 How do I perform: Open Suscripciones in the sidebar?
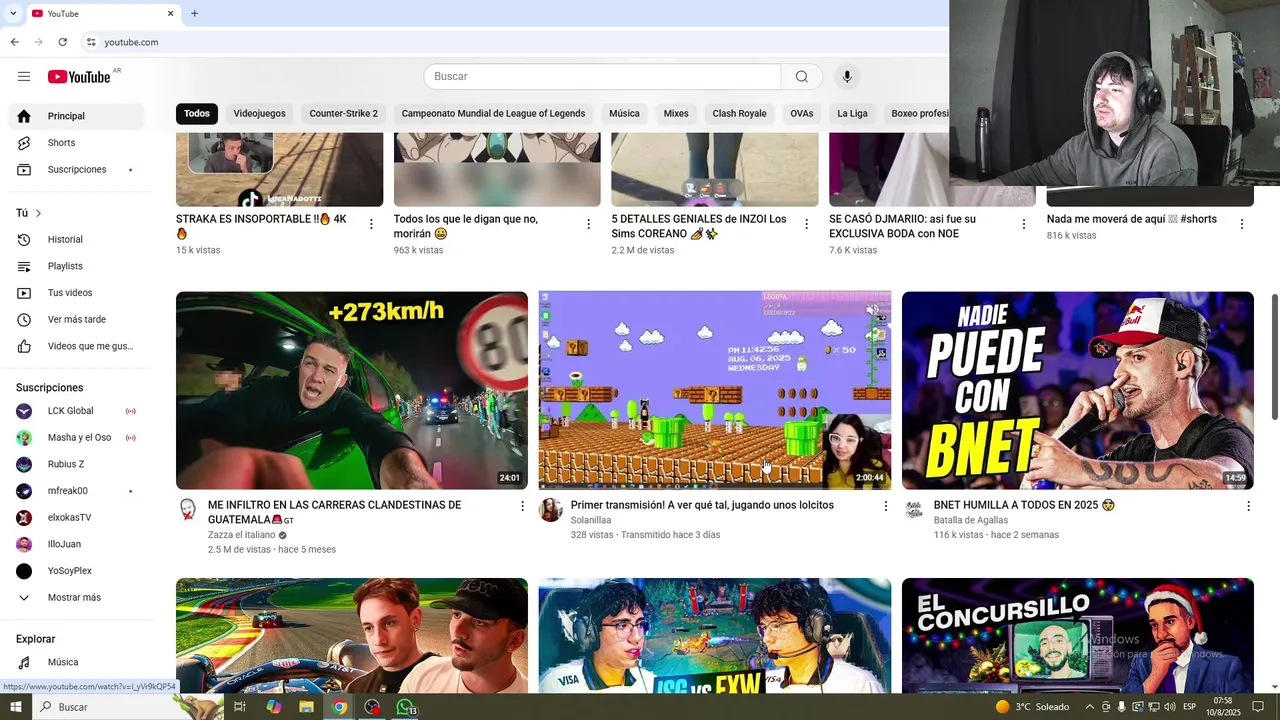click(76, 170)
